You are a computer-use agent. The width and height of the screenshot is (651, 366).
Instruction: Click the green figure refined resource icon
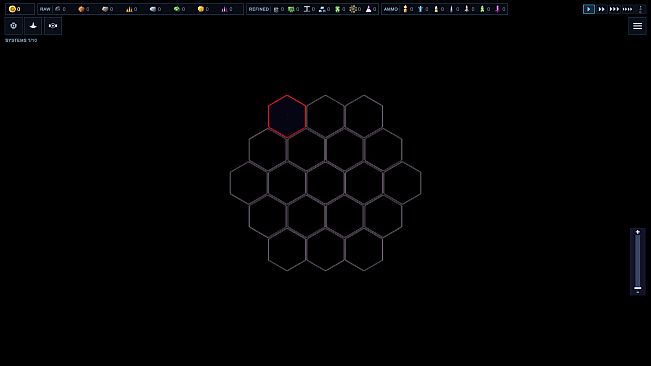(338, 9)
